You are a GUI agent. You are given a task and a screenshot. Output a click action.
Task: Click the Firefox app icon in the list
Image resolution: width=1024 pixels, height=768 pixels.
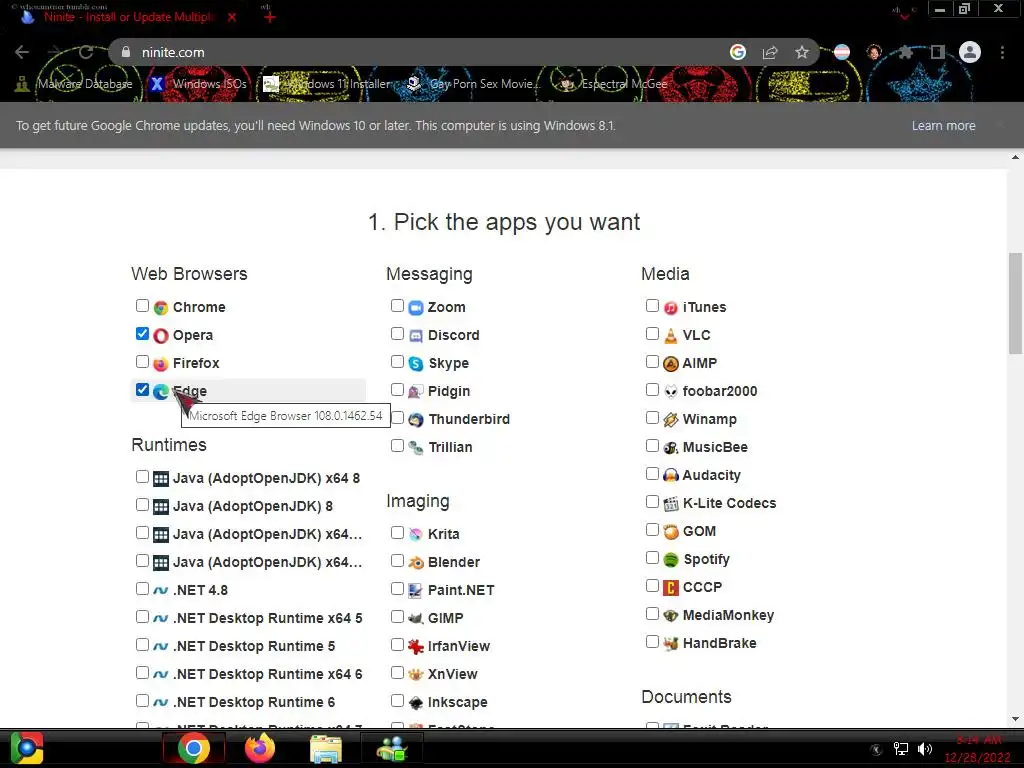(x=161, y=363)
